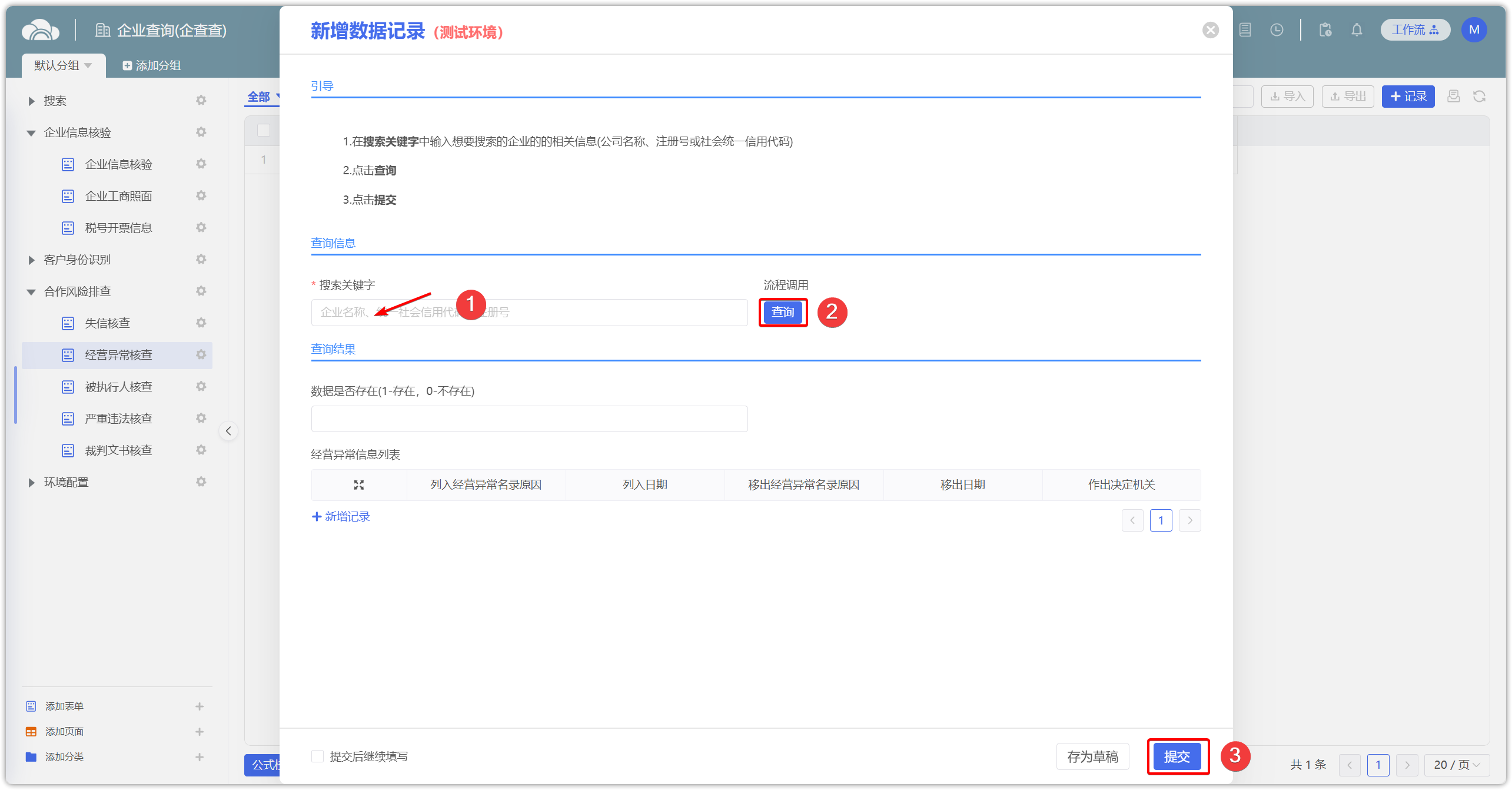Screen dimensions: 1512x790
Task: Go to previous page in subtable pager
Action: pos(1132,520)
